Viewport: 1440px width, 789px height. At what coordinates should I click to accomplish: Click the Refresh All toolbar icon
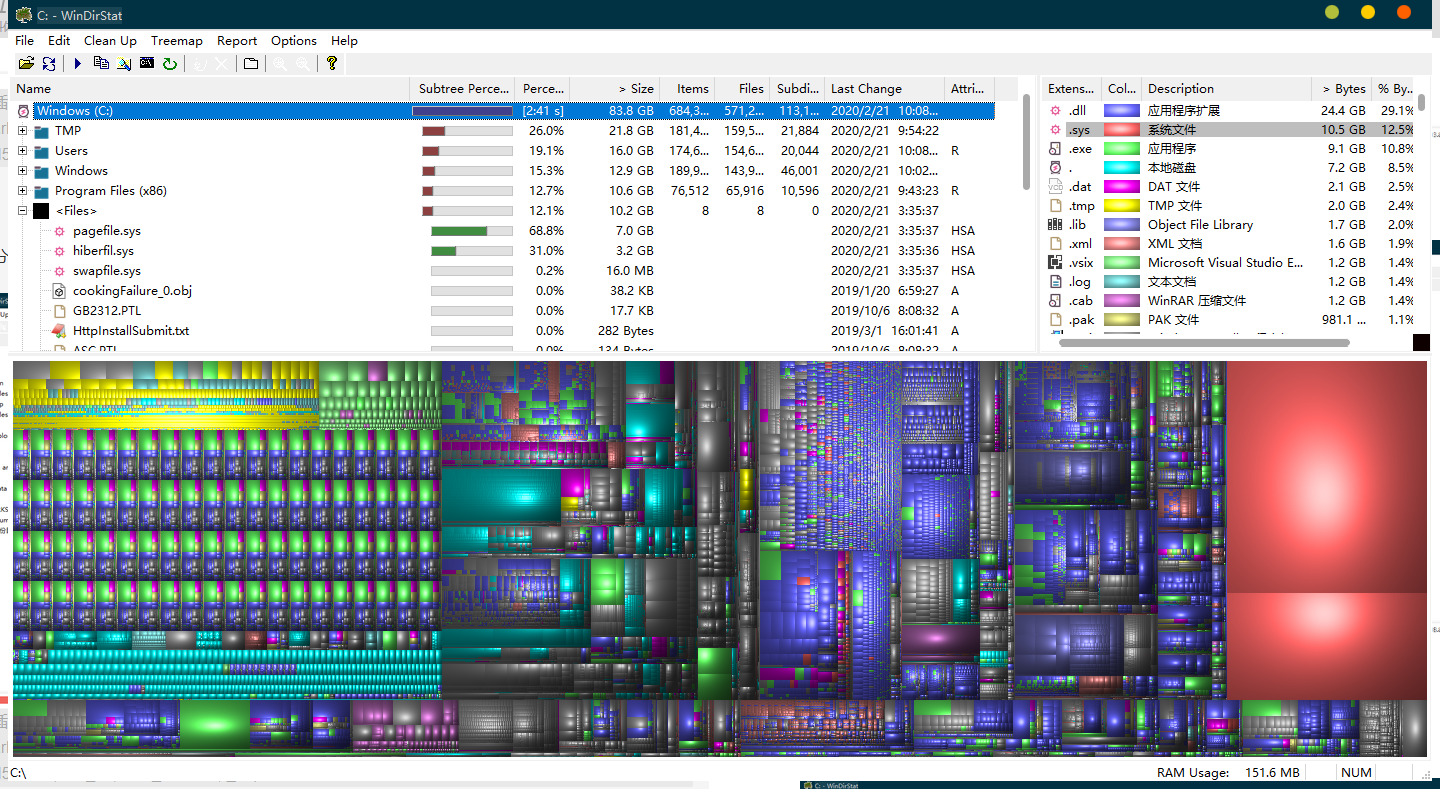tap(49, 63)
